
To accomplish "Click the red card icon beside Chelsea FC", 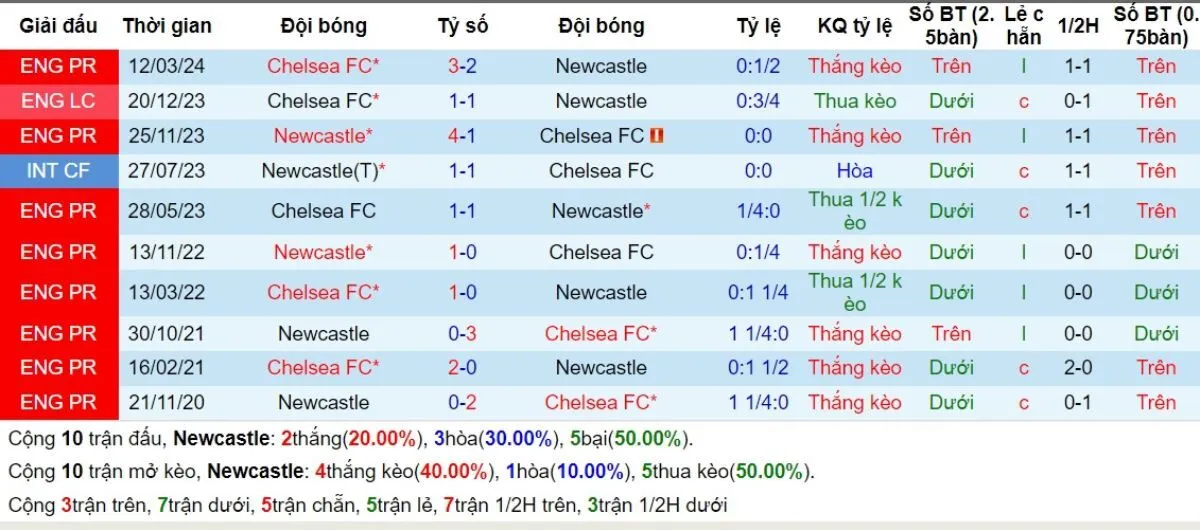I will [657, 136].
